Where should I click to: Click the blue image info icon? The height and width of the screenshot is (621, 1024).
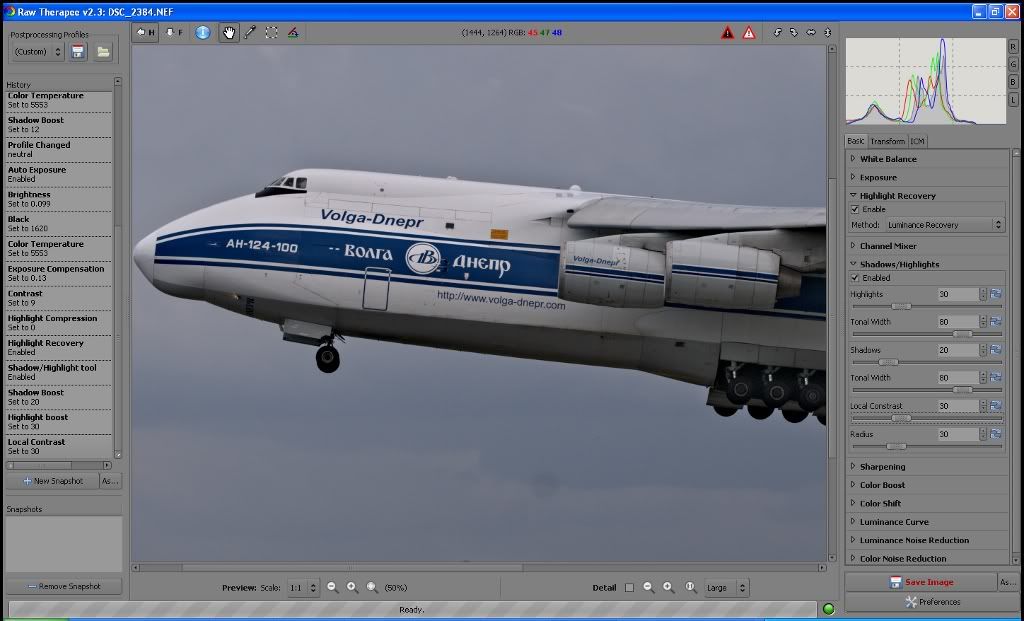(202, 32)
